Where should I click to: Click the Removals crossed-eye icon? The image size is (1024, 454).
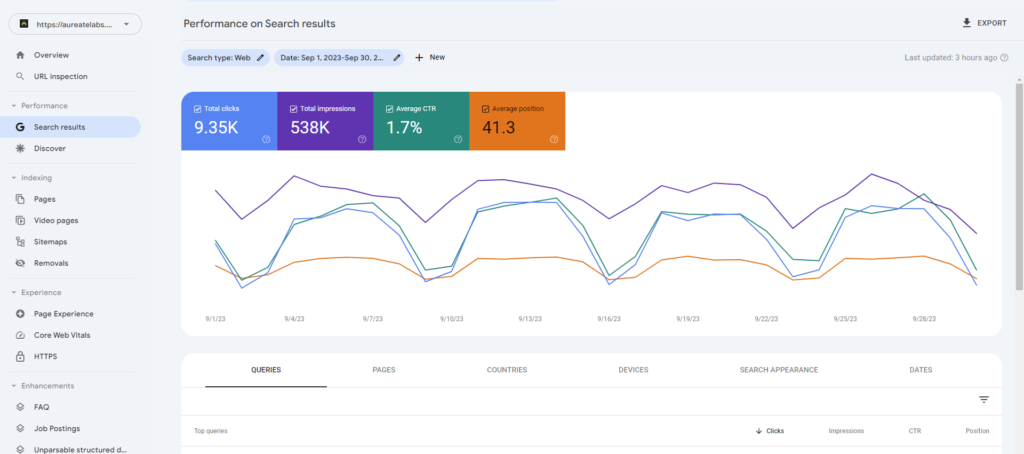point(20,263)
